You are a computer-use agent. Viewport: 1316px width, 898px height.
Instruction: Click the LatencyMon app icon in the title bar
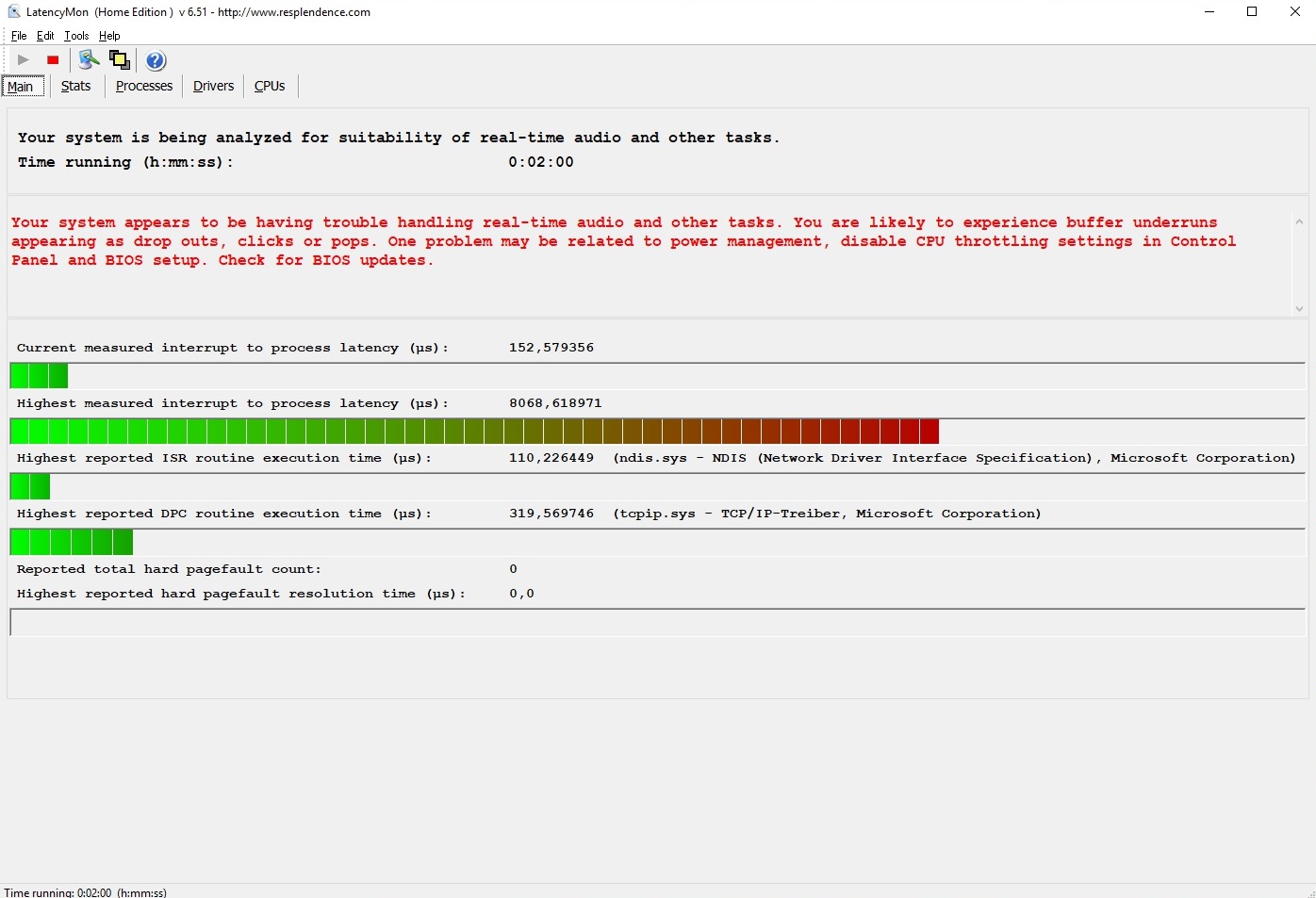(14, 12)
